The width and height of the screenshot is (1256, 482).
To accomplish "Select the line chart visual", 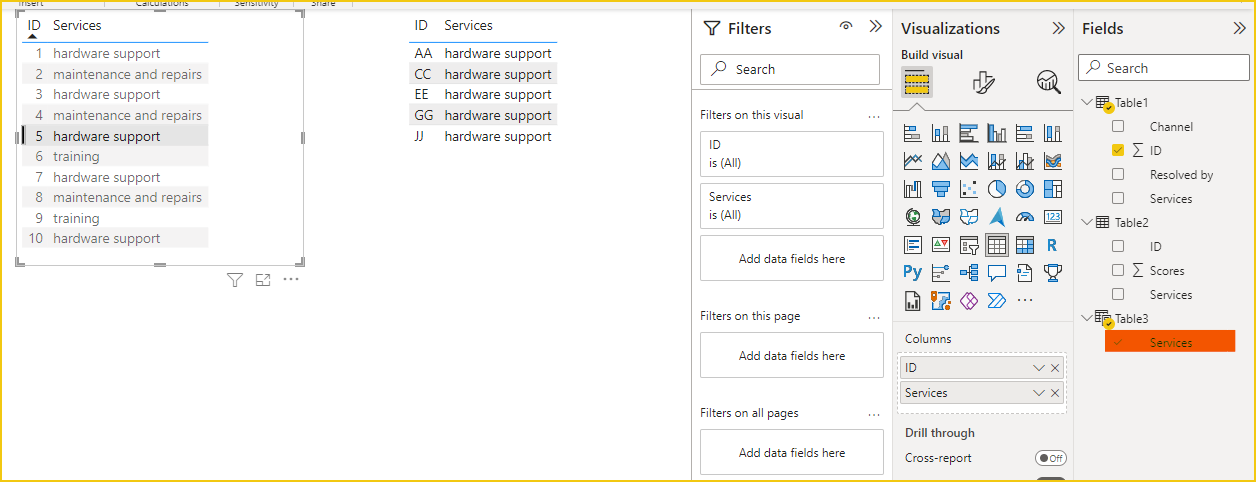I will click(x=912, y=161).
